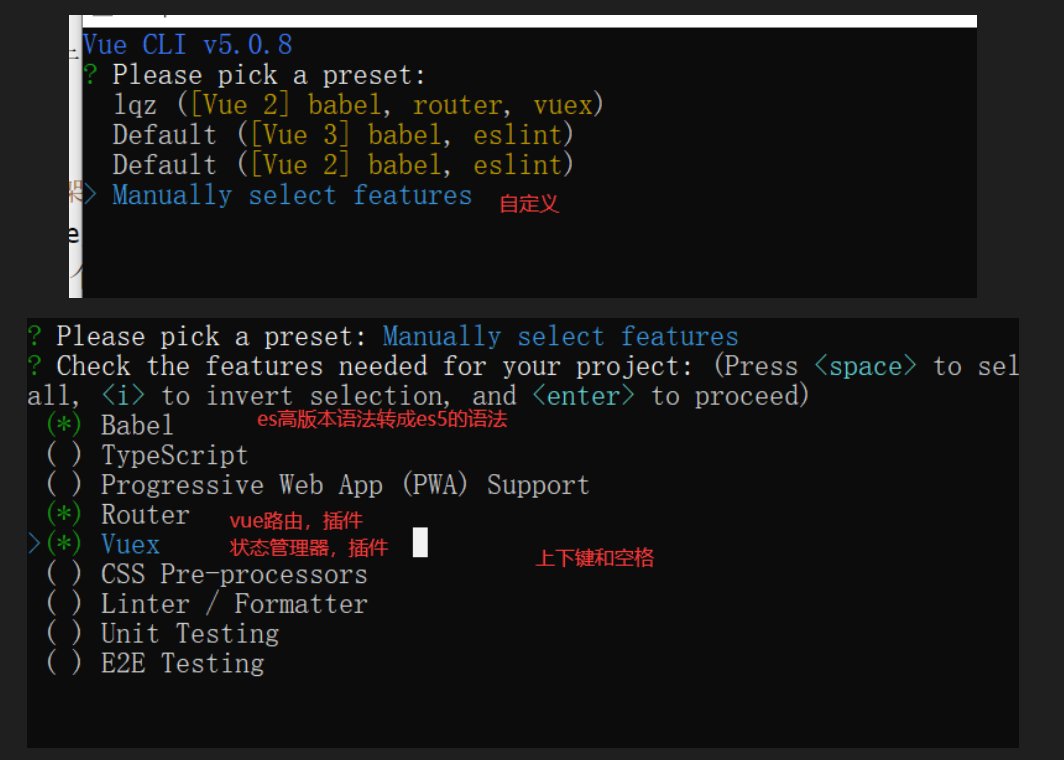Screen dimensions: 1064x760
Task: Select Manually select features in top preset list
Action: (291, 195)
